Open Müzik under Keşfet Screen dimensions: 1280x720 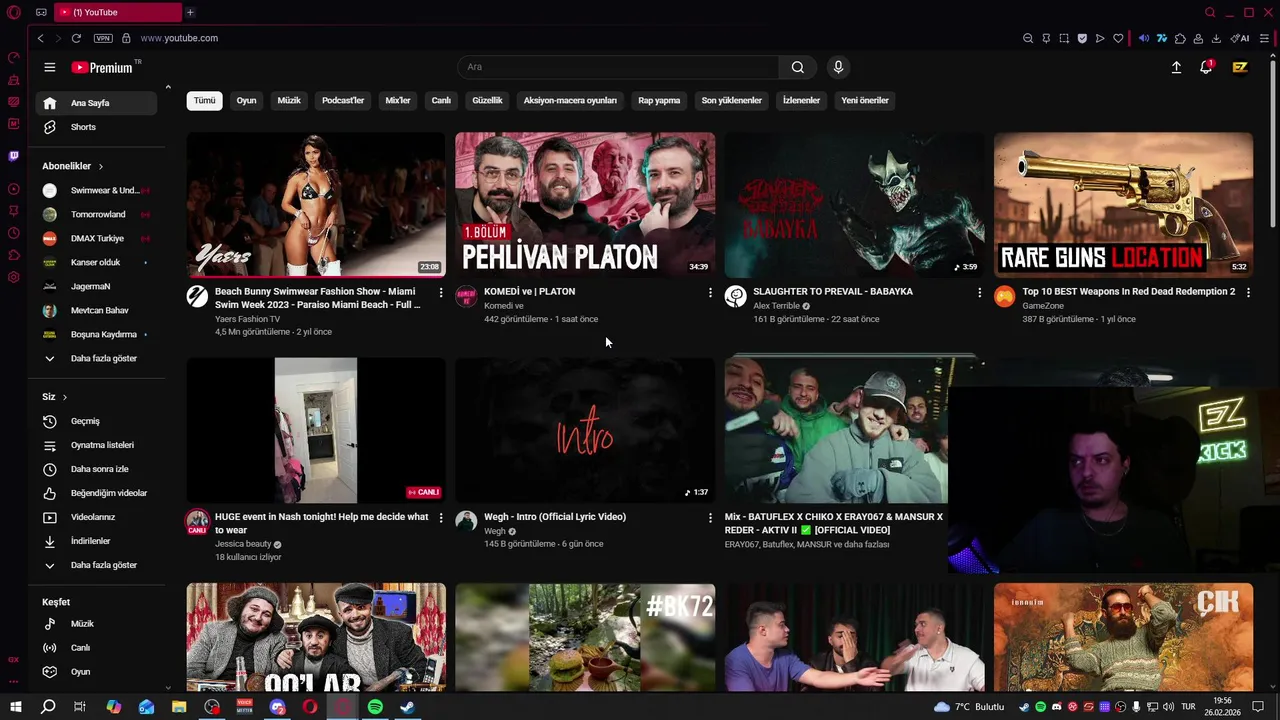tap(96, 624)
